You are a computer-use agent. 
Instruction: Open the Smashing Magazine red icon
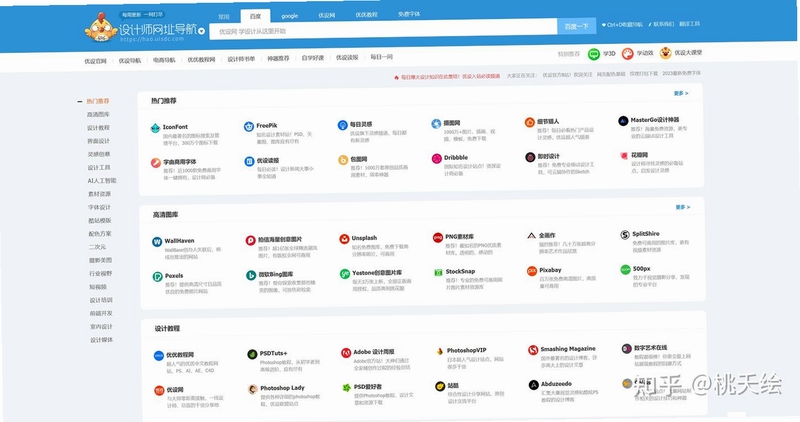tap(533, 350)
